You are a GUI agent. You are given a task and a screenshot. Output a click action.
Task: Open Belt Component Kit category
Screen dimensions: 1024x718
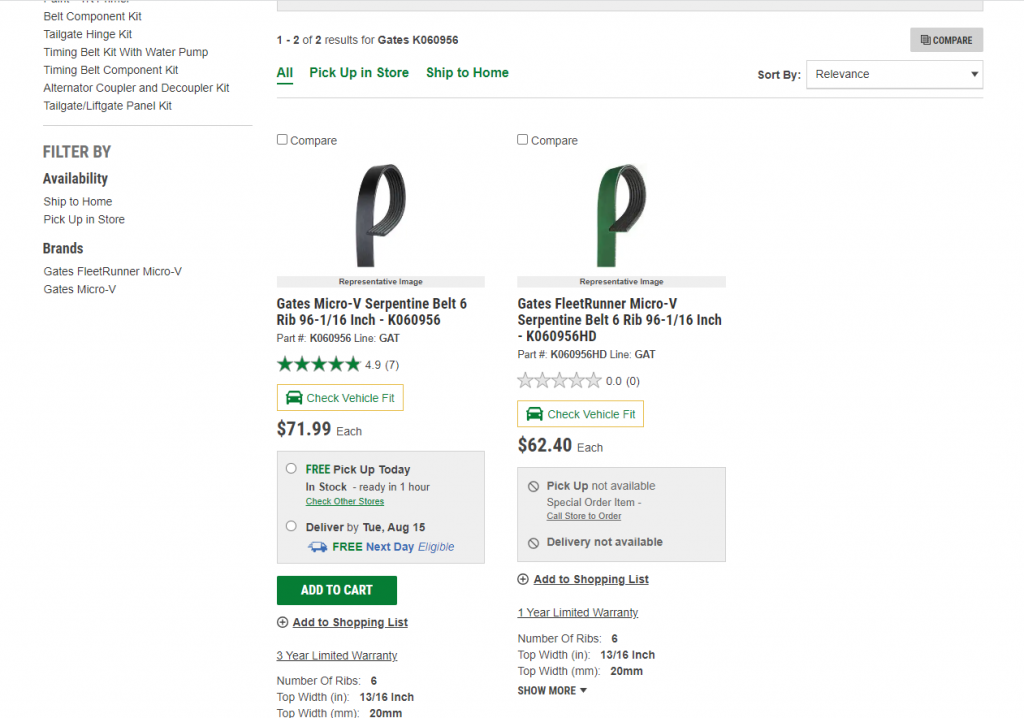pyautogui.click(x=93, y=16)
